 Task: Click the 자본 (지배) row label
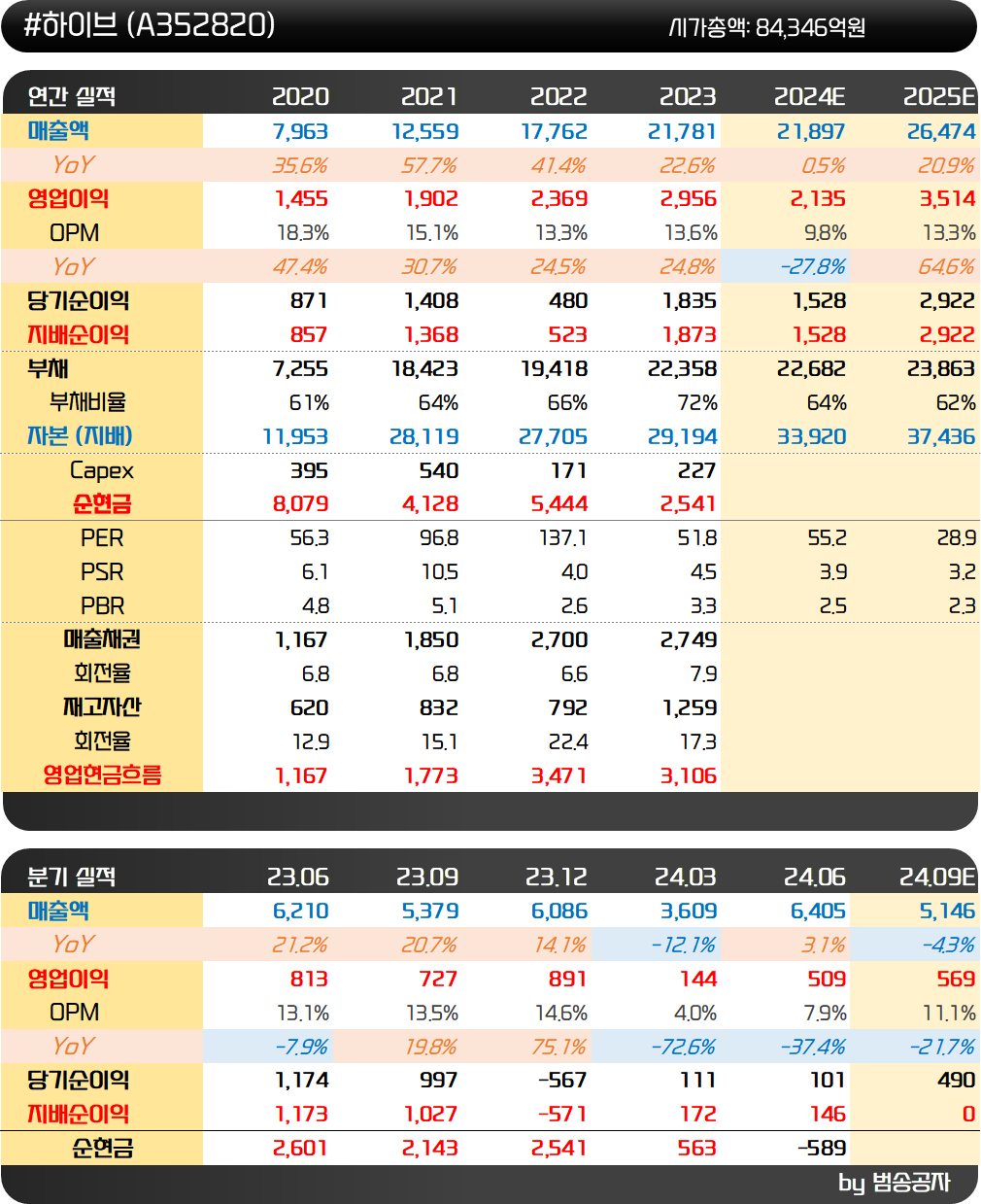[x=80, y=436]
